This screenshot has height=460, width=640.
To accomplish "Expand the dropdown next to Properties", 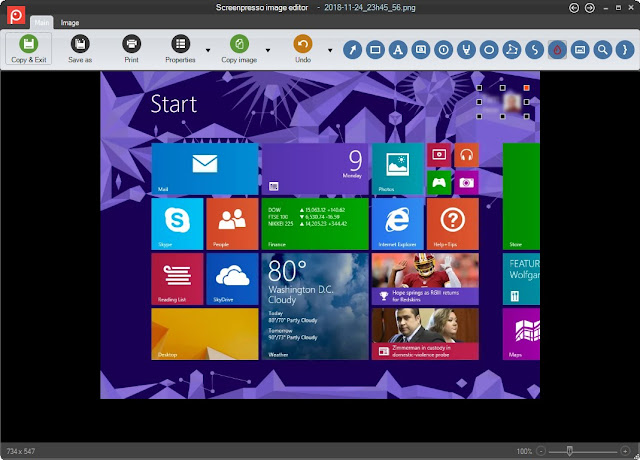I will click(208, 50).
